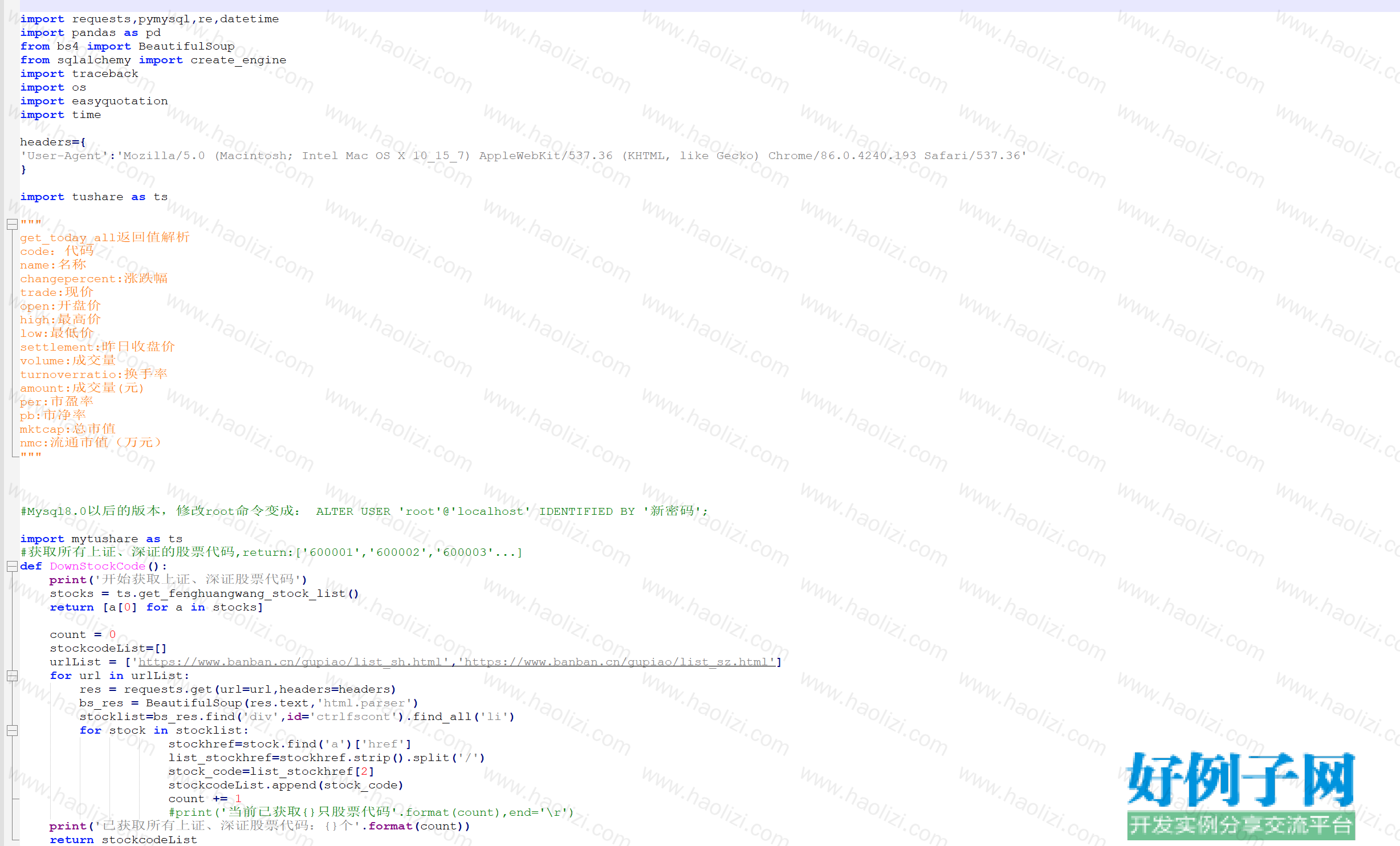The image size is (1400, 846).
Task: Click 'settlement:昨日收盘价' docstring line
Action: point(97,347)
